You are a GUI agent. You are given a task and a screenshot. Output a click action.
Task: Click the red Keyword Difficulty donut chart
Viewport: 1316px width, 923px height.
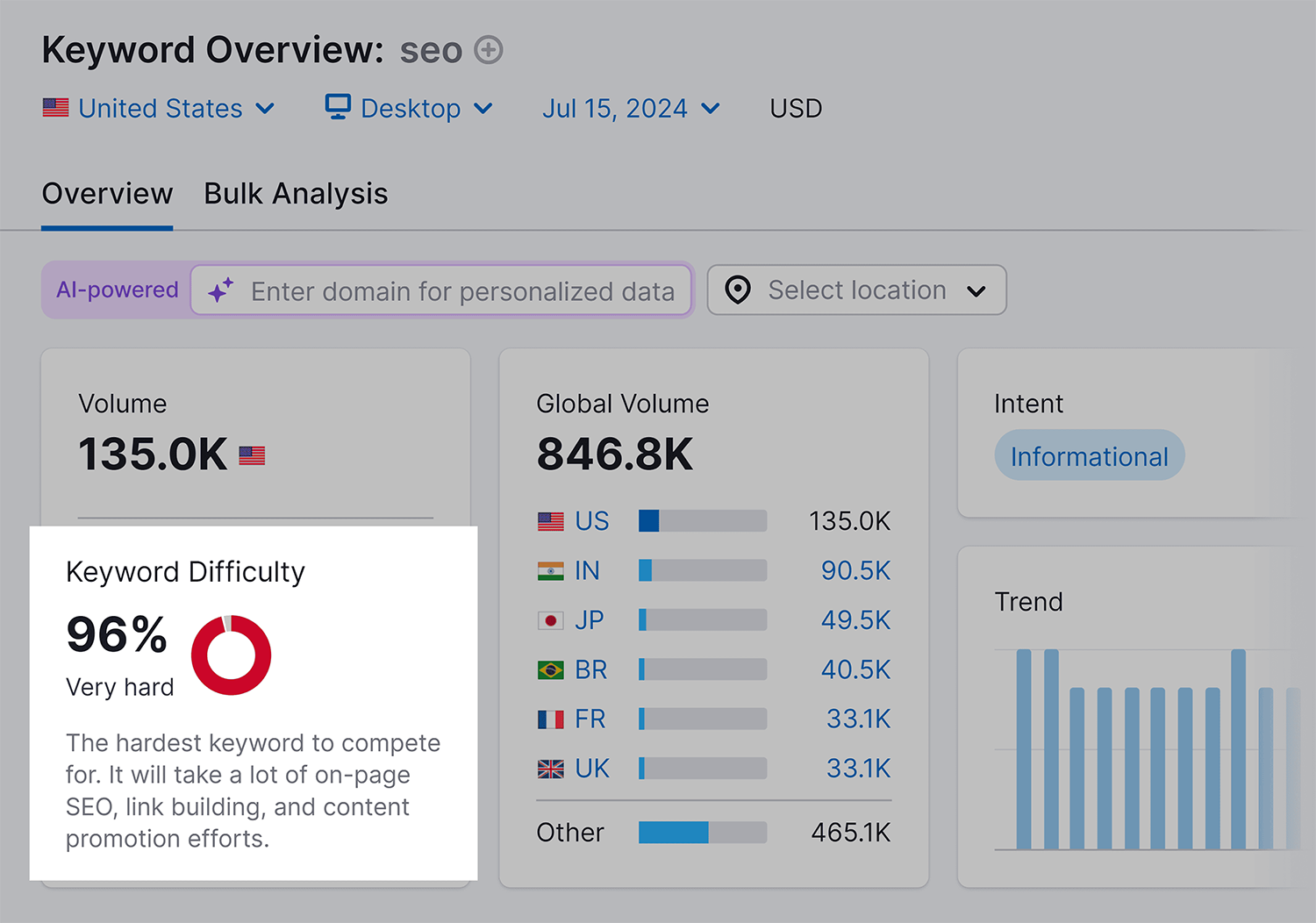pos(231,655)
